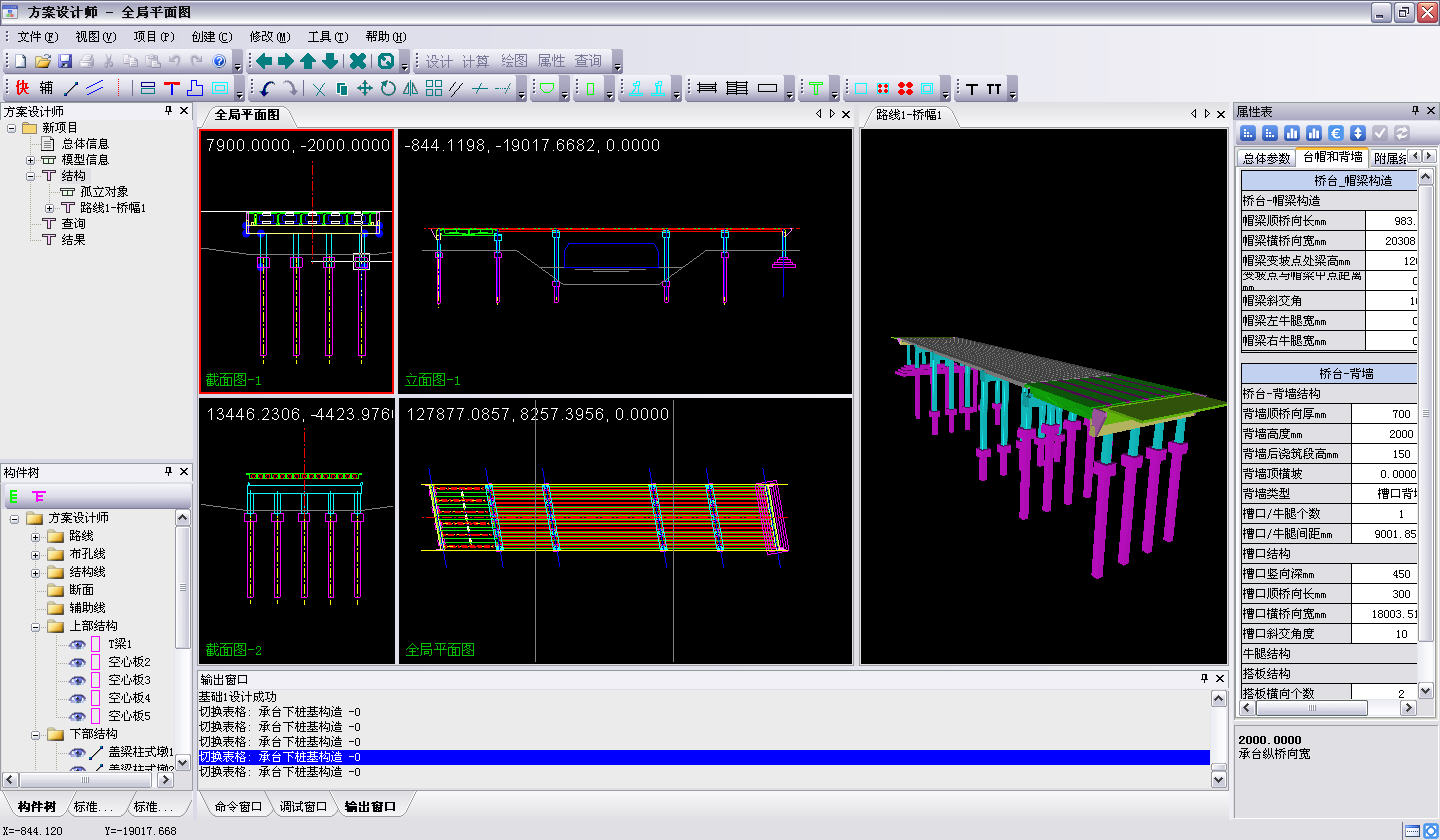Select the Mirror tool icon

point(411,88)
